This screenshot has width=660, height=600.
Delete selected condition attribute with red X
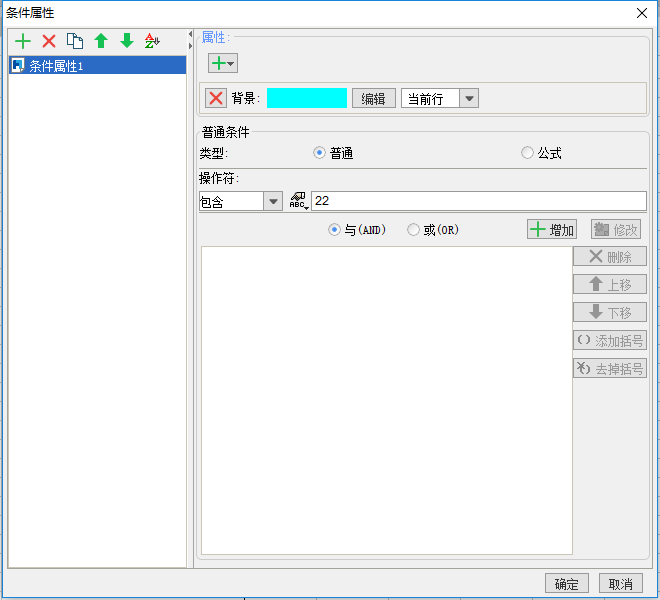tap(49, 41)
